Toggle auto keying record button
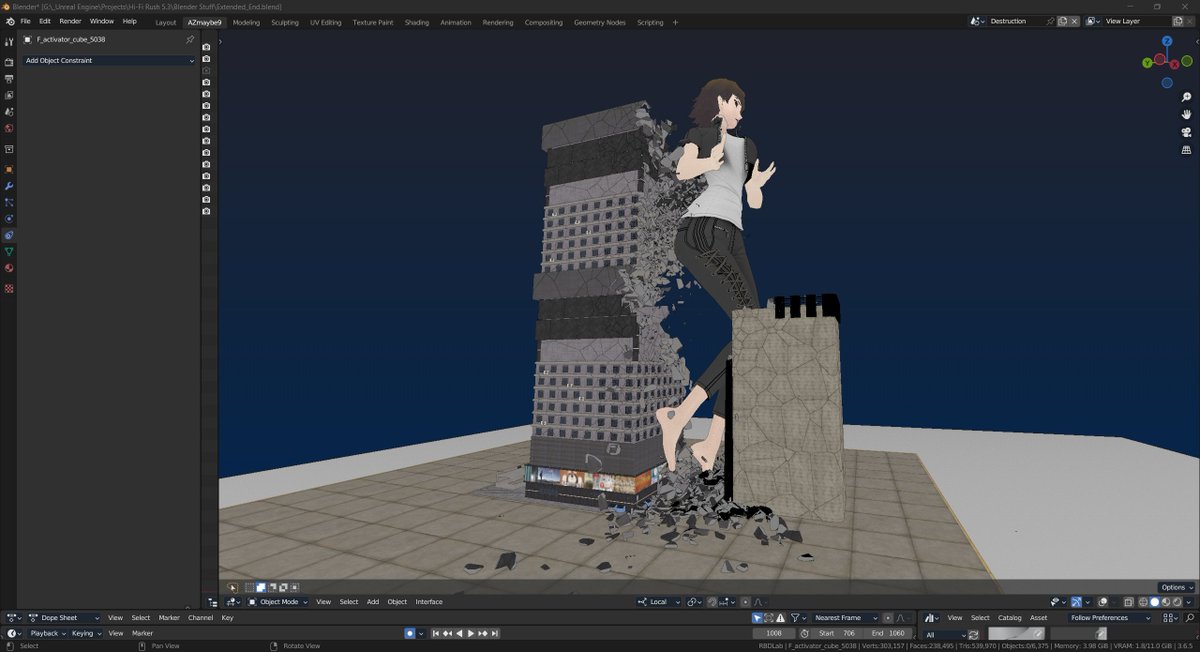 coord(409,633)
